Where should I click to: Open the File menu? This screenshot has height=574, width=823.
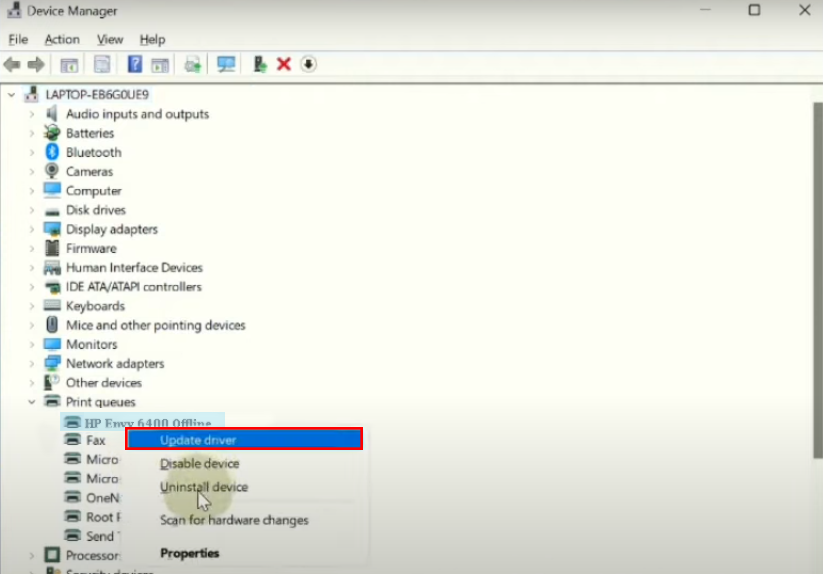(x=18, y=39)
